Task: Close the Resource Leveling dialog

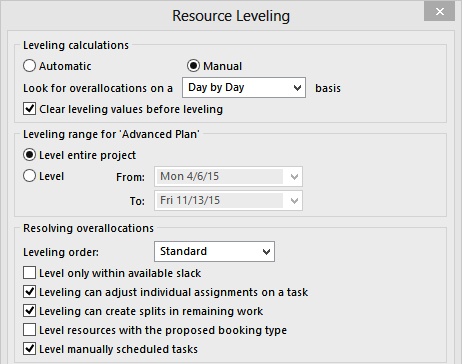Action: (439, 12)
